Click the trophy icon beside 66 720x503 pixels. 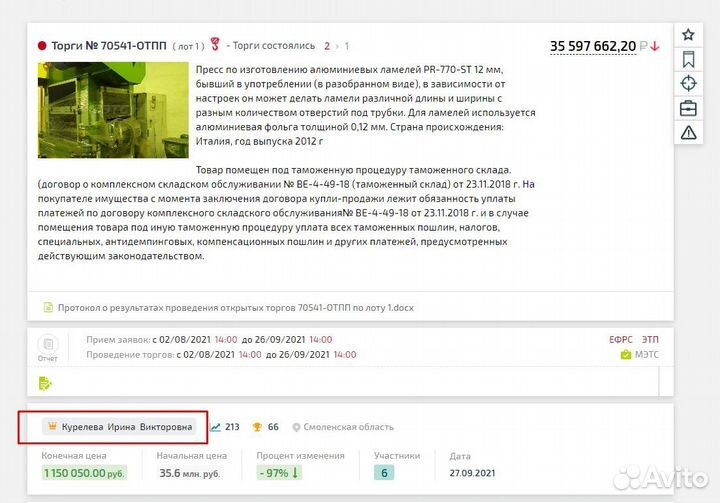(257, 427)
